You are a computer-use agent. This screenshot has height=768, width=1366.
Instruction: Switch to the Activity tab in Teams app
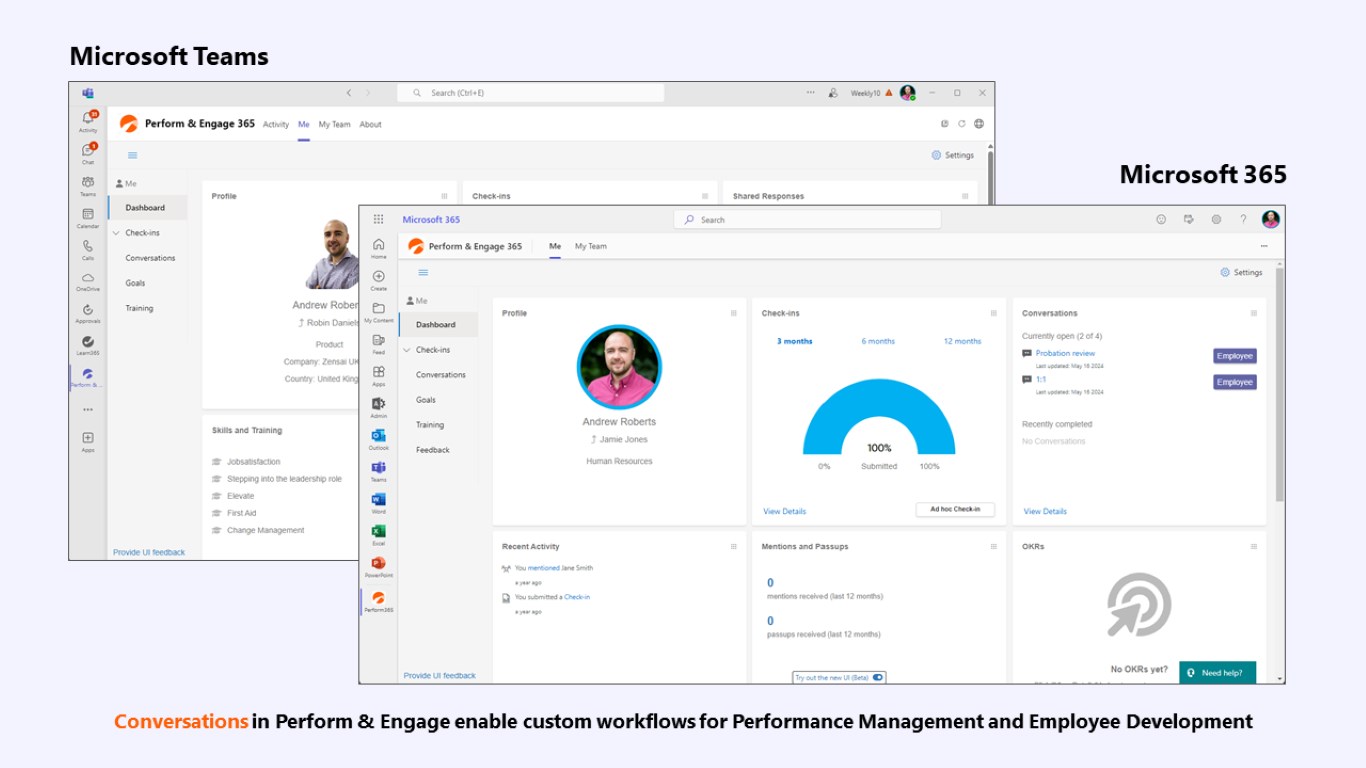click(x=276, y=125)
